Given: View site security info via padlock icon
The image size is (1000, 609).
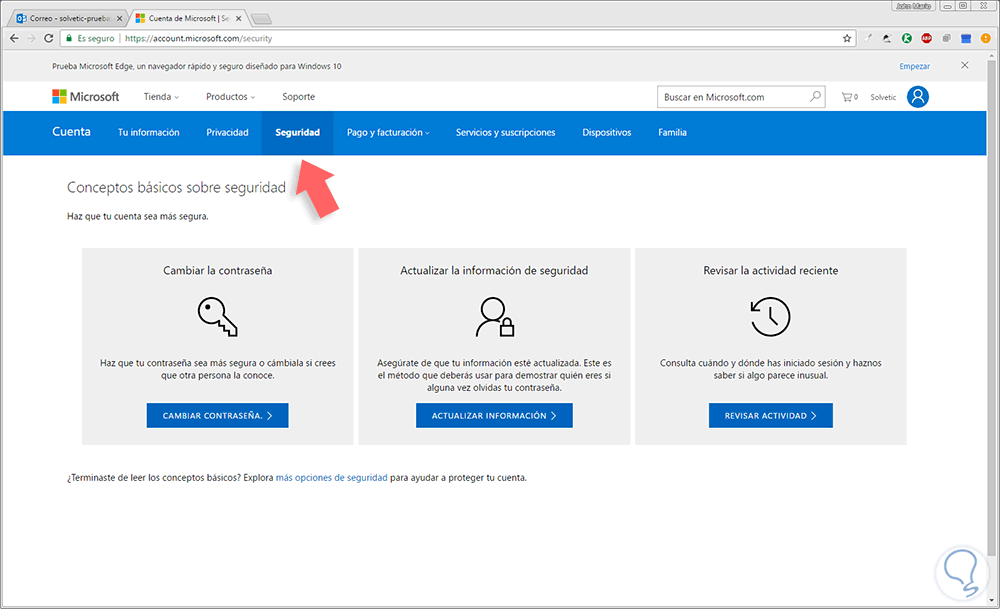Looking at the screenshot, I should [x=69, y=38].
